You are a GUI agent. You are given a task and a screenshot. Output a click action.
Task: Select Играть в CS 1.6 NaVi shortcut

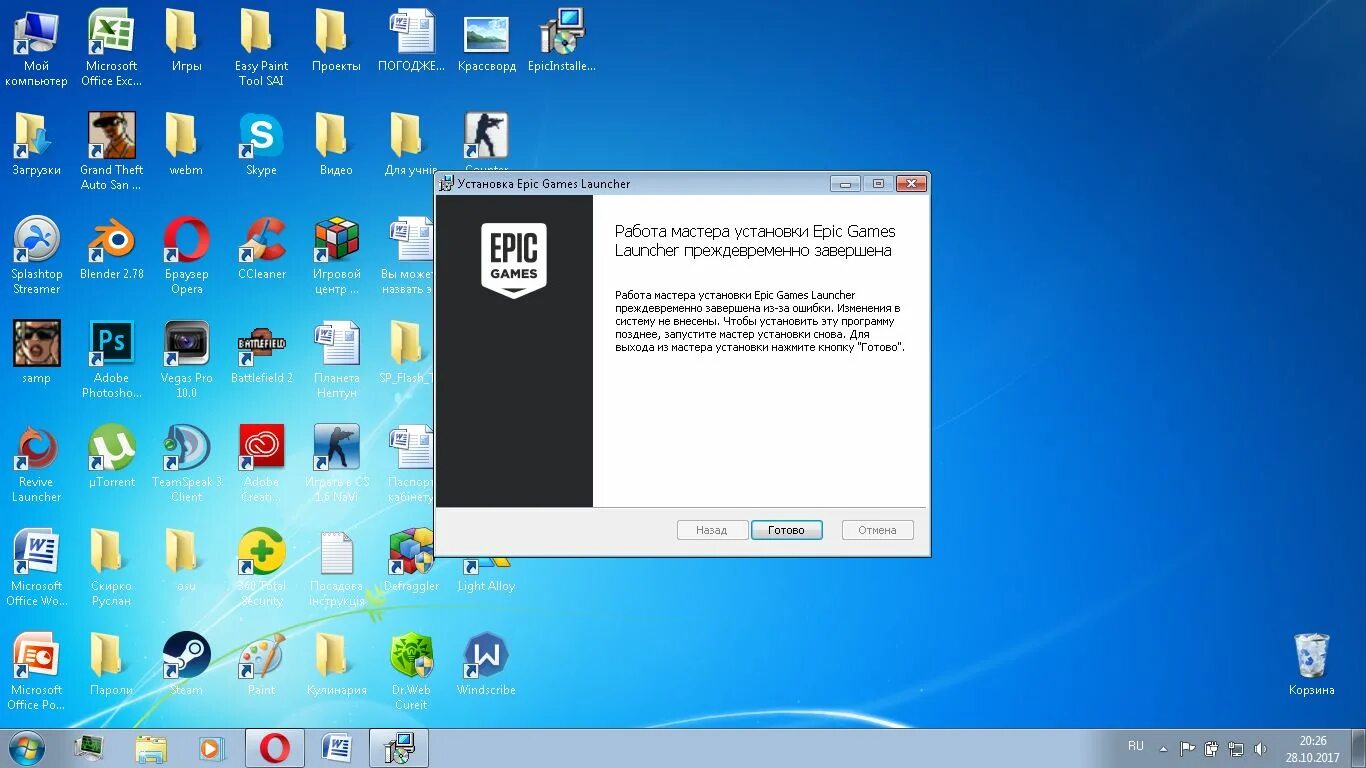[x=336, y=463]
